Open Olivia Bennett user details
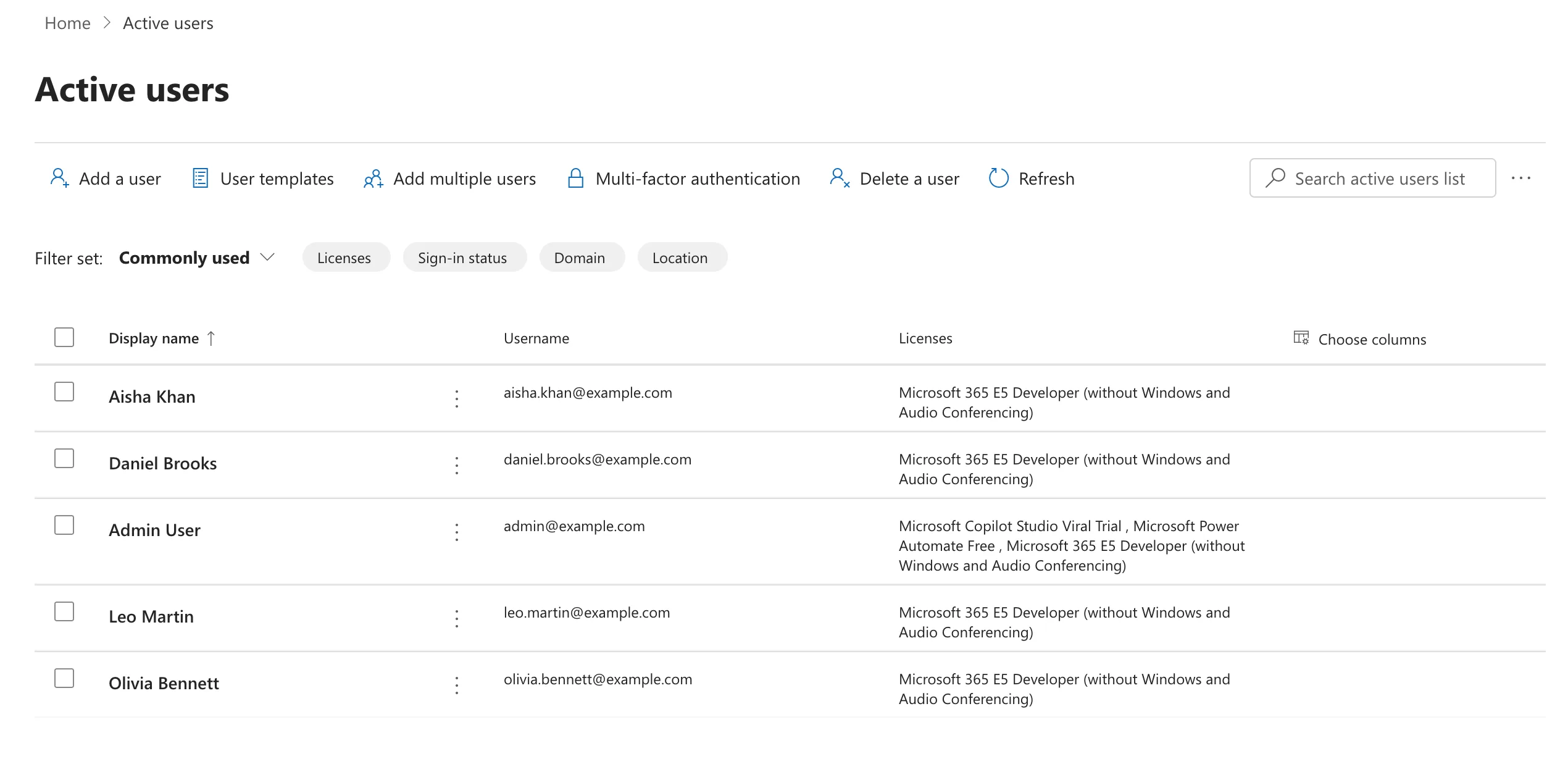 pos(164,683)
